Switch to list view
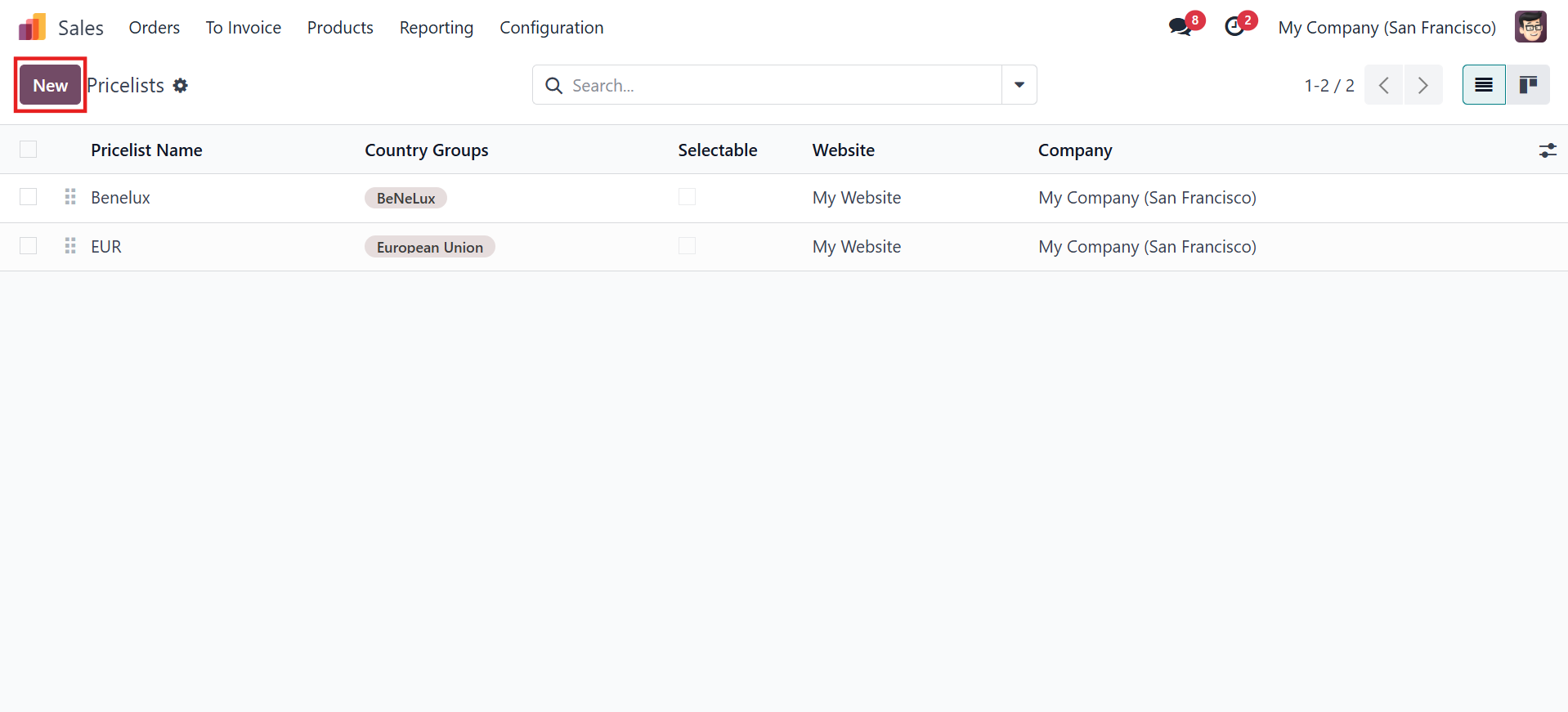1568x712 pixels. 1484,85
